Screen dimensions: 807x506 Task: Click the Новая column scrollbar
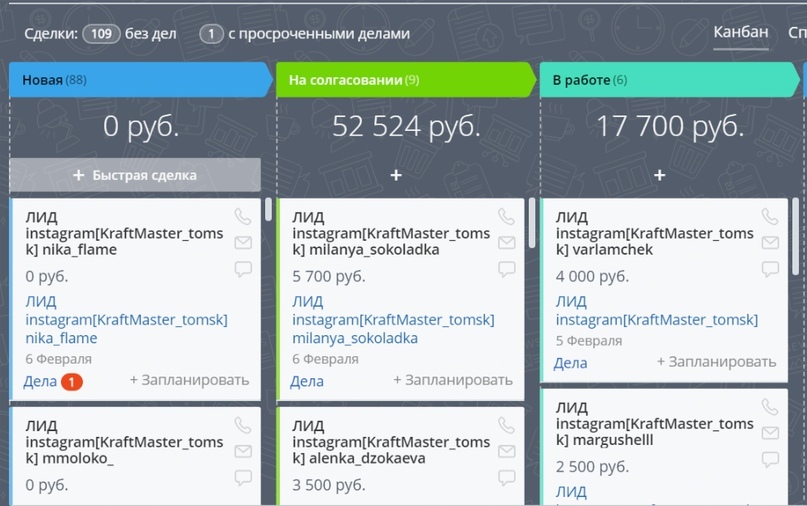[x=268, y=210]
